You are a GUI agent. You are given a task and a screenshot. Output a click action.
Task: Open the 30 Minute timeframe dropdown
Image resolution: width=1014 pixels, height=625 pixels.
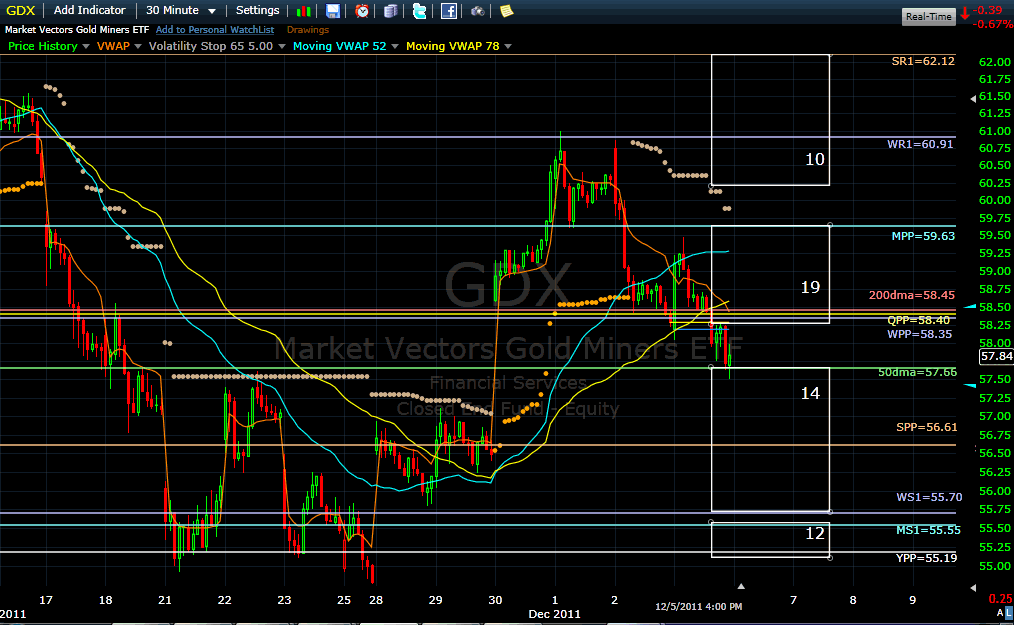(181, 10)
